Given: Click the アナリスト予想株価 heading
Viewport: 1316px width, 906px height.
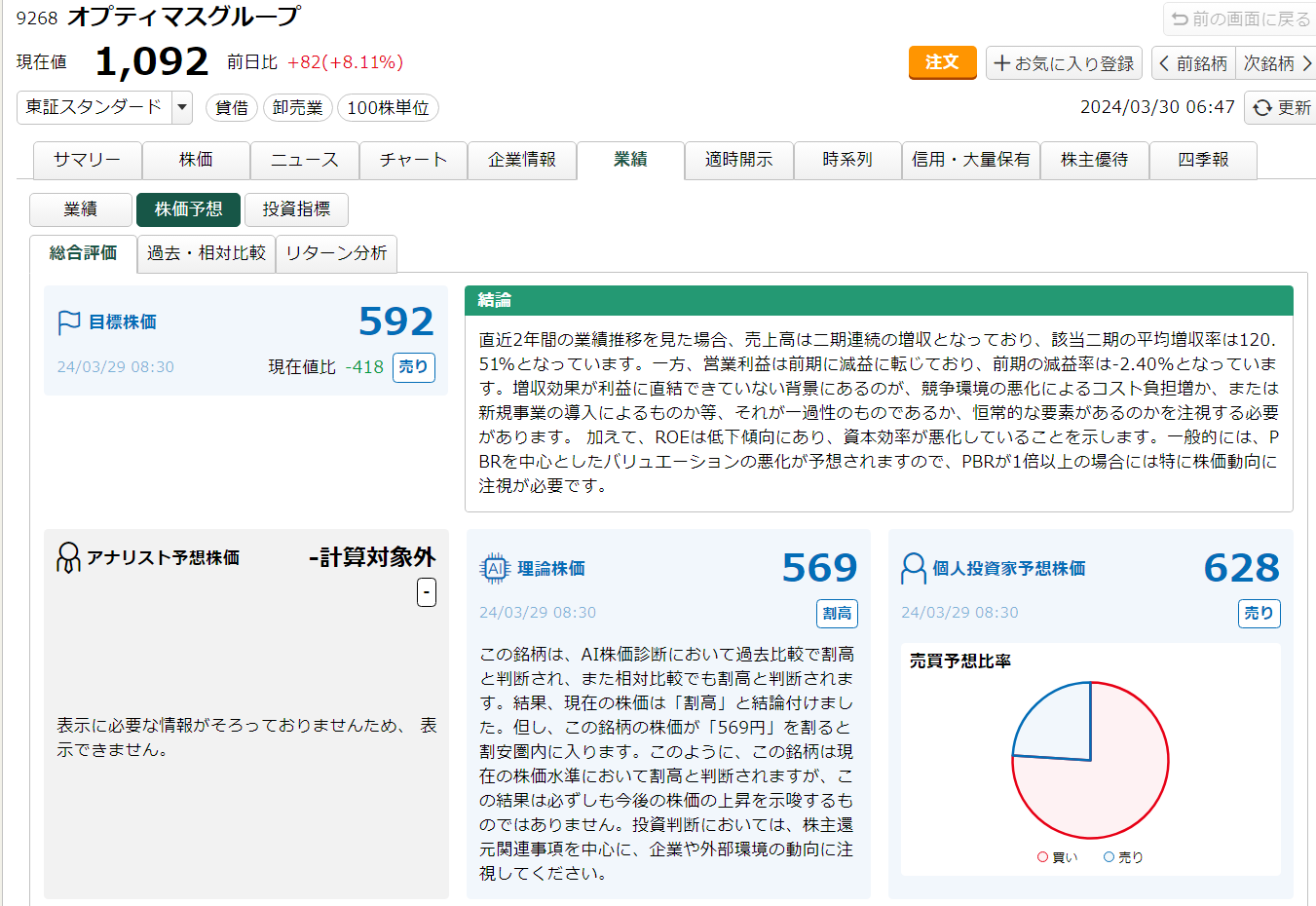Looking at the screenshot, I should click(163, 558).
